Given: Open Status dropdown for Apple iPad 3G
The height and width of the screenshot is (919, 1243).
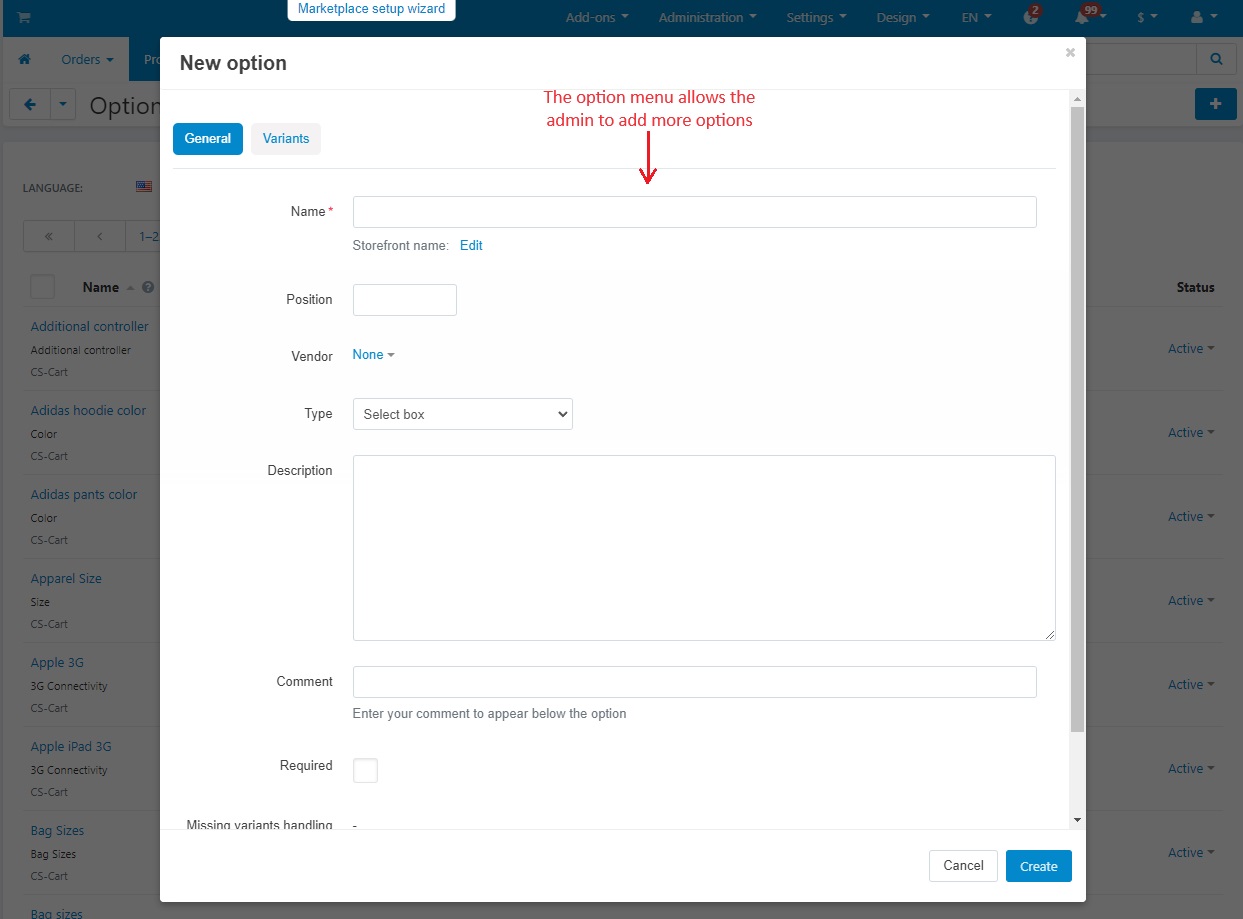Looking at the screenshot, I should [x=1191, y=769].
